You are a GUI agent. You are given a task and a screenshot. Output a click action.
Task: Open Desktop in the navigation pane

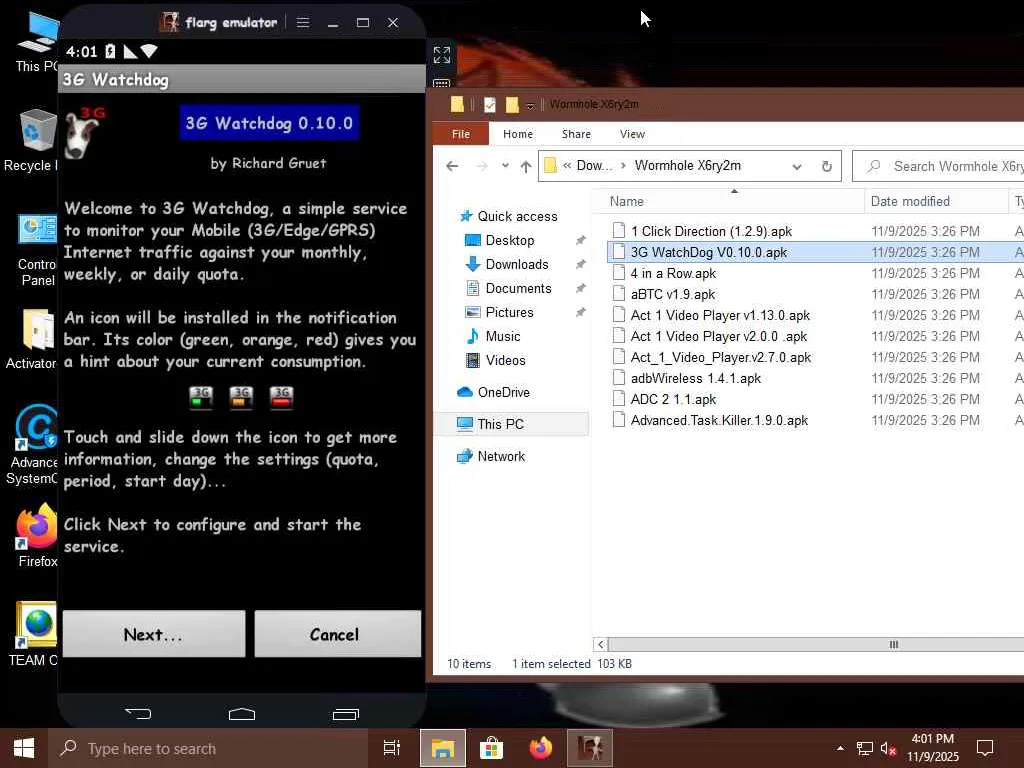pos(509,240)
